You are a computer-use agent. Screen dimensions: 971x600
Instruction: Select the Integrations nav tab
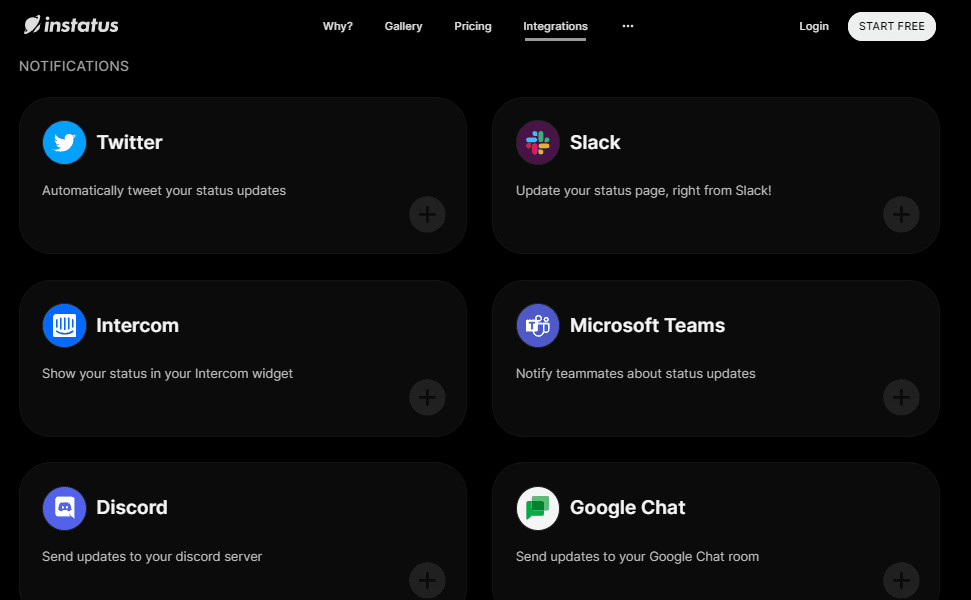click(x=555, y=26)
